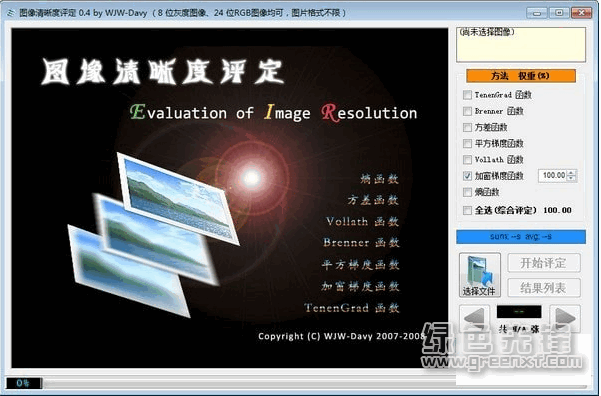This screenshot has width=601, height=396.
Task: Check the 方差函数 option
Action: pyautogui.click(x=467, y=127)
